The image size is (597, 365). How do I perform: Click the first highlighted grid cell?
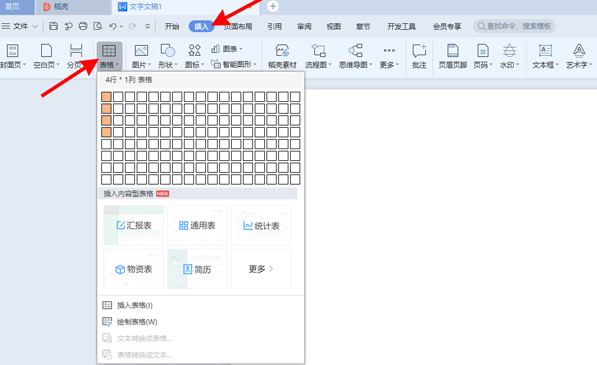(x=106, y=97)
